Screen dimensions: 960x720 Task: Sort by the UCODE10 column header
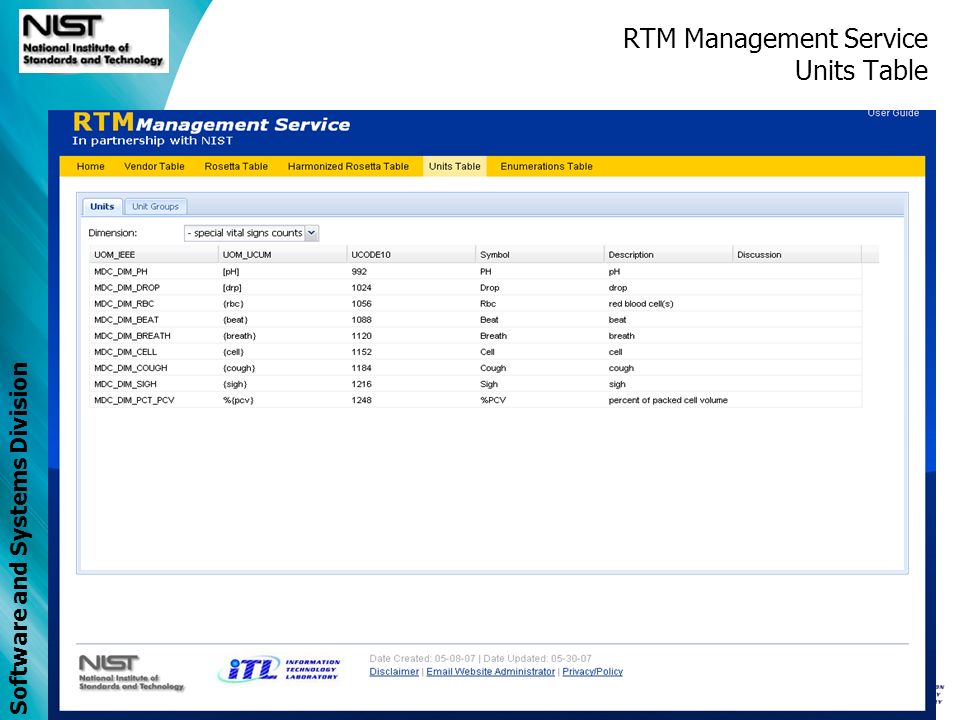411,255
